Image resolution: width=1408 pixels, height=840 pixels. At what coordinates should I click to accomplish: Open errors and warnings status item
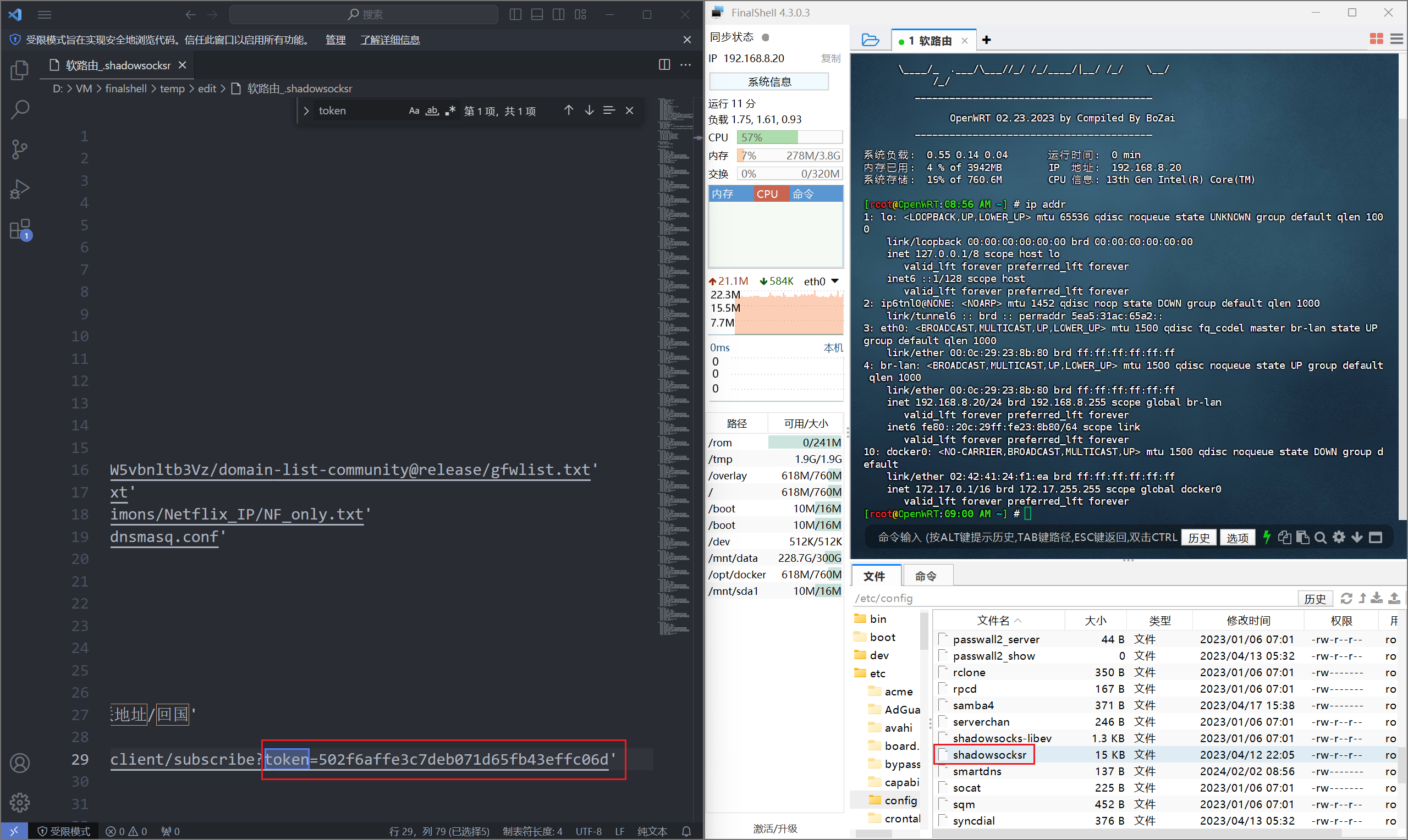[x=127, y=831]
